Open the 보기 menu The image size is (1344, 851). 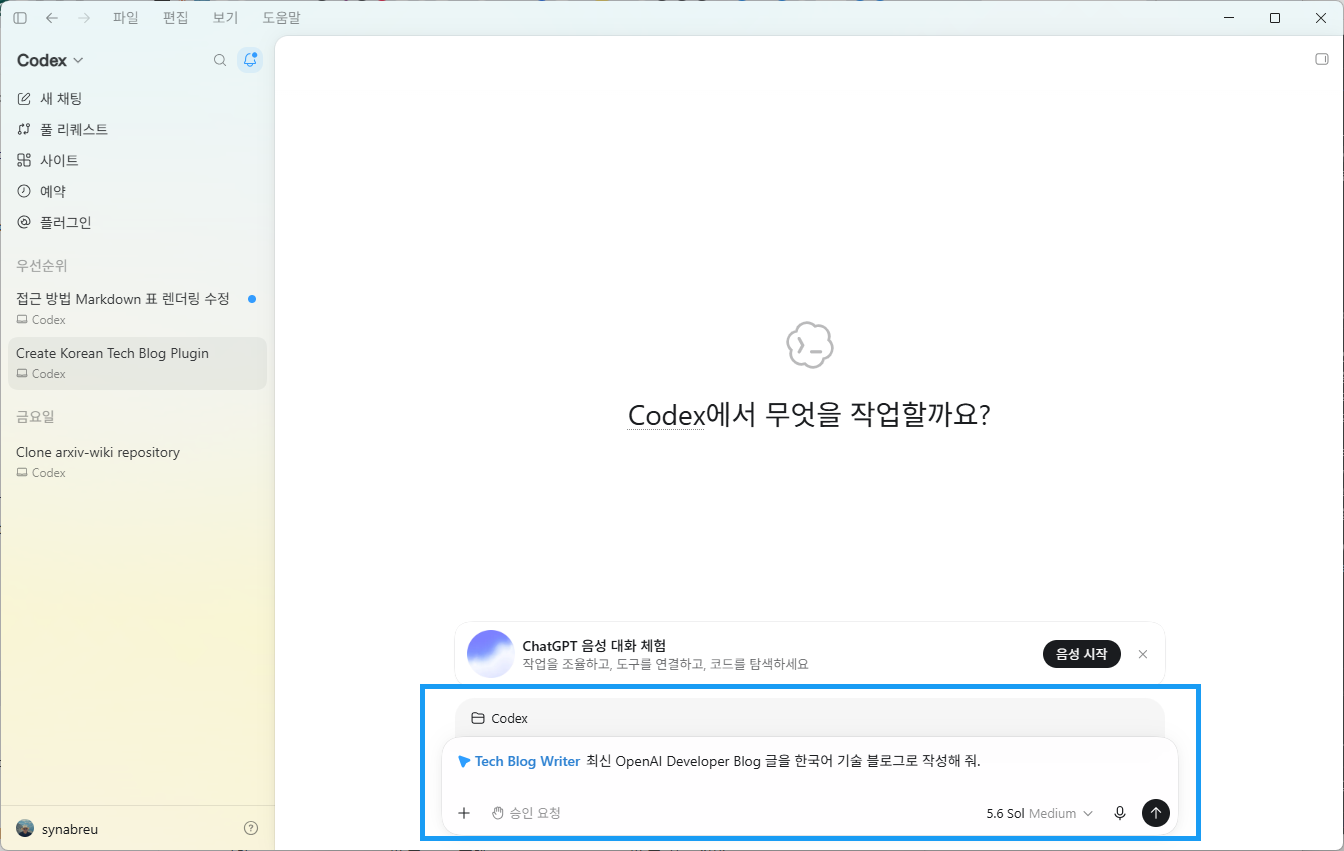click(226, 18)
